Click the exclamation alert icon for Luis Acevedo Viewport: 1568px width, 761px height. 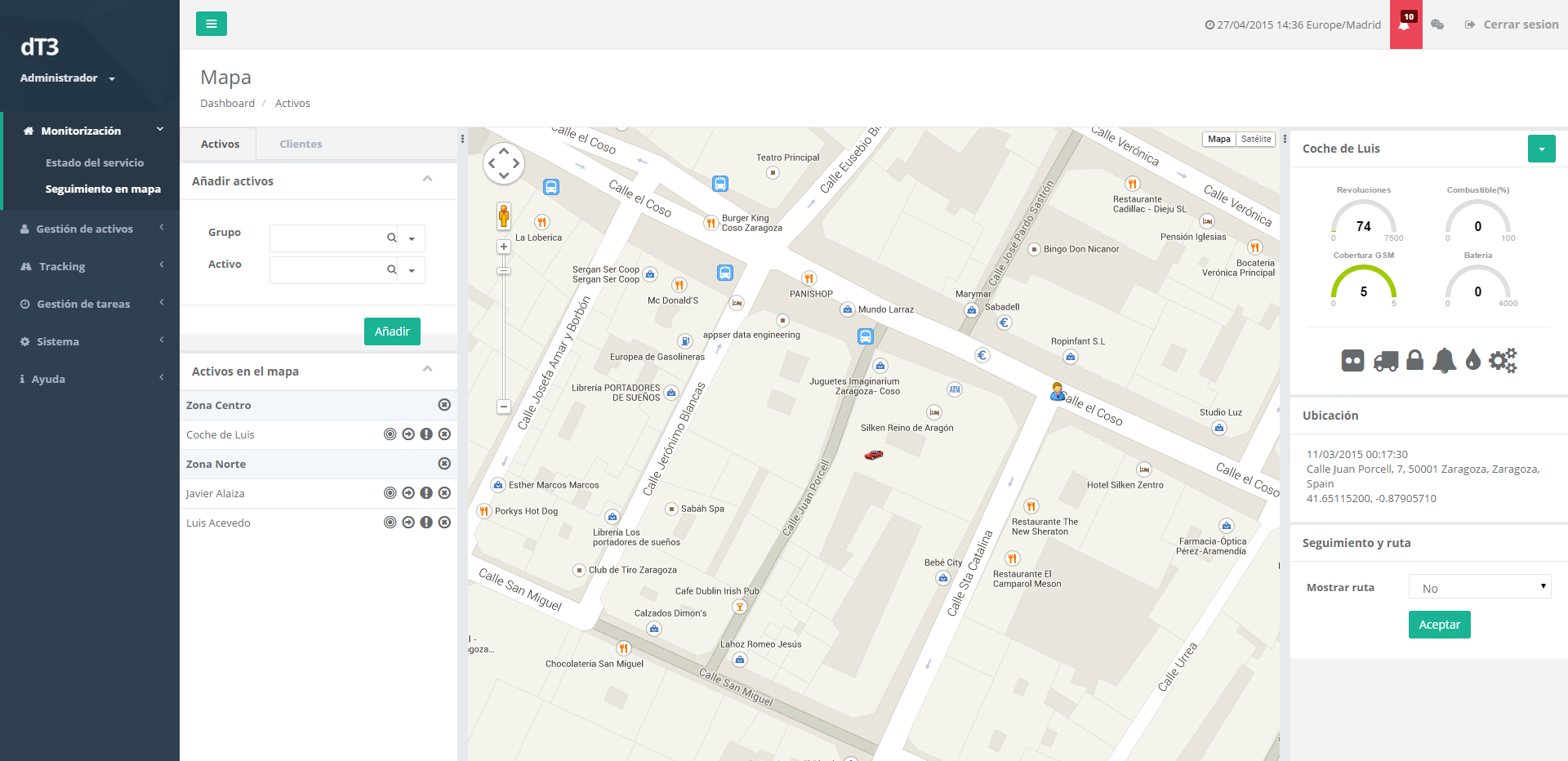426,523
